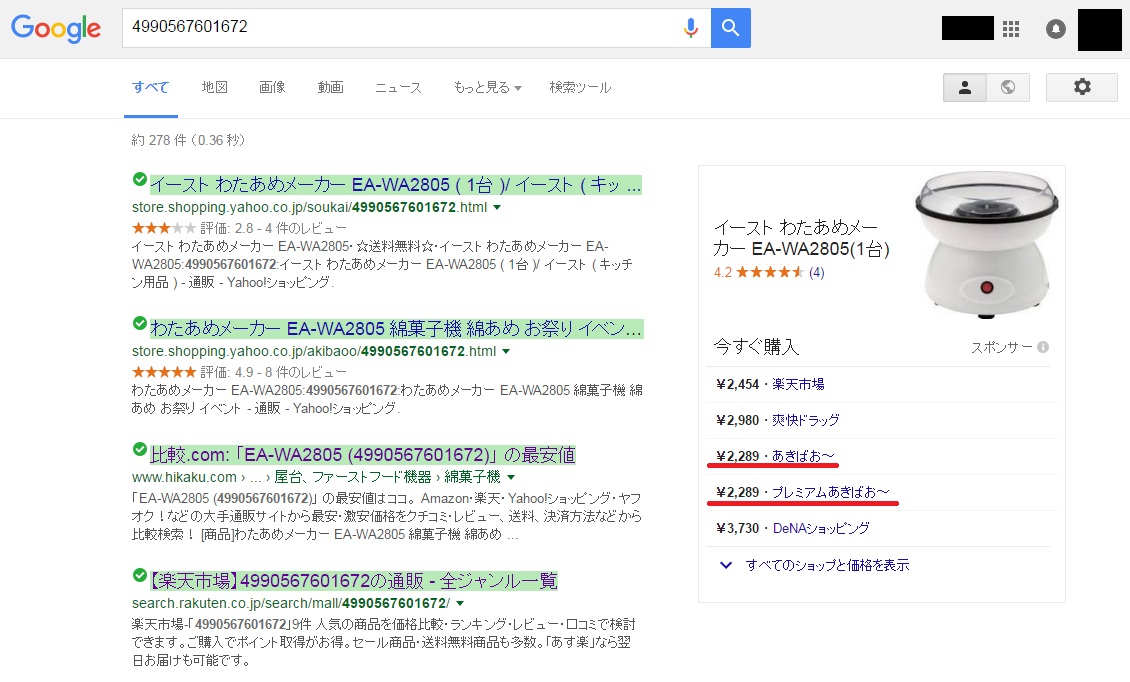1130x682 pixels.
Task: Open result イースト わたあめメーカー EA-WA2805 (1台)
Action: point(396,185)
